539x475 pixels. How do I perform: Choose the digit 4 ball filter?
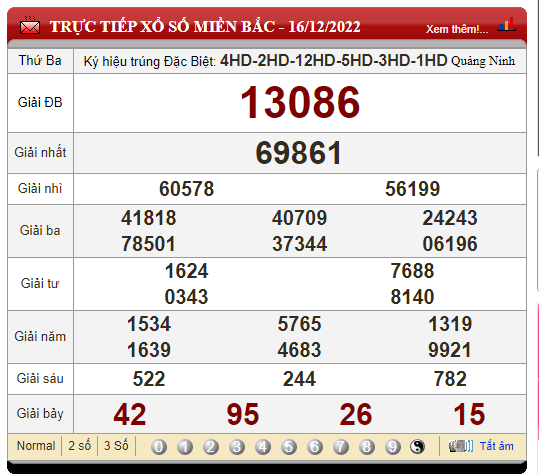tap(263, 447)
